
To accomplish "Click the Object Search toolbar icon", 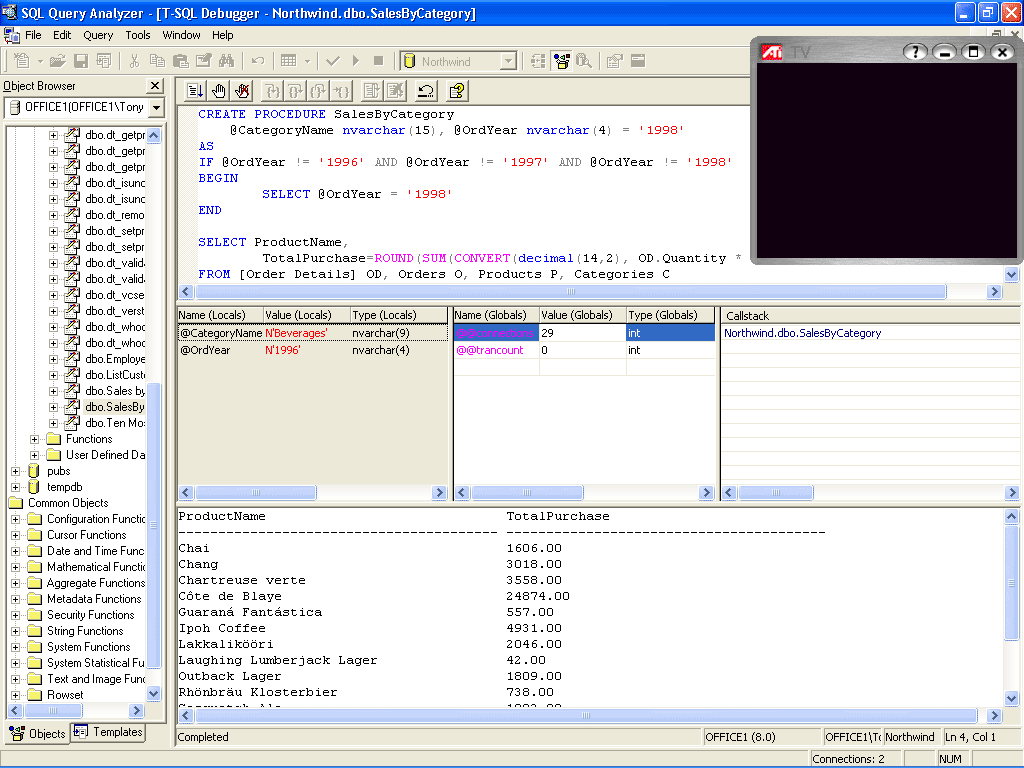I will click(x=584, y=61).
